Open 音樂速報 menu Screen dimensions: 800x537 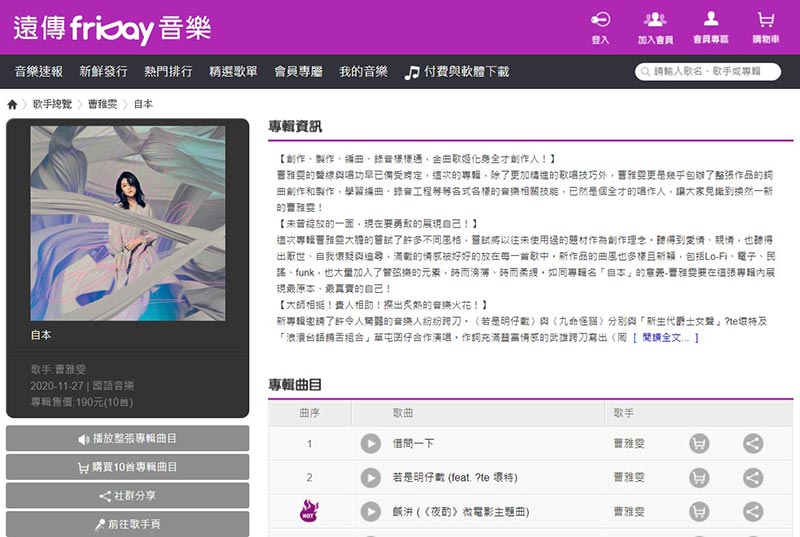[x=39, y=71]
